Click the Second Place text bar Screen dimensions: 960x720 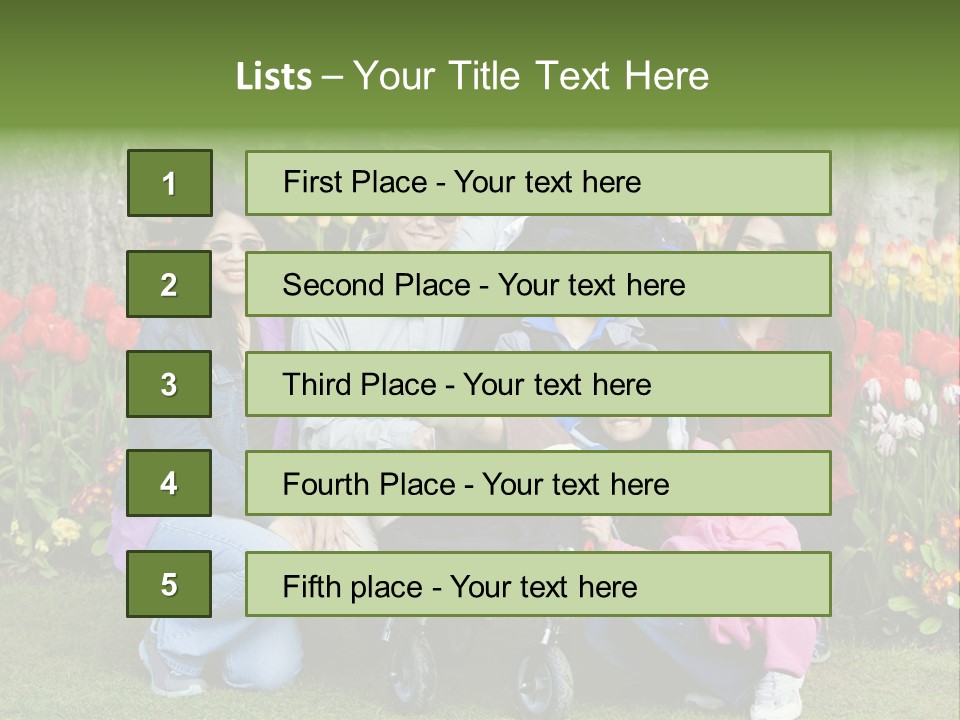(538, 284)
